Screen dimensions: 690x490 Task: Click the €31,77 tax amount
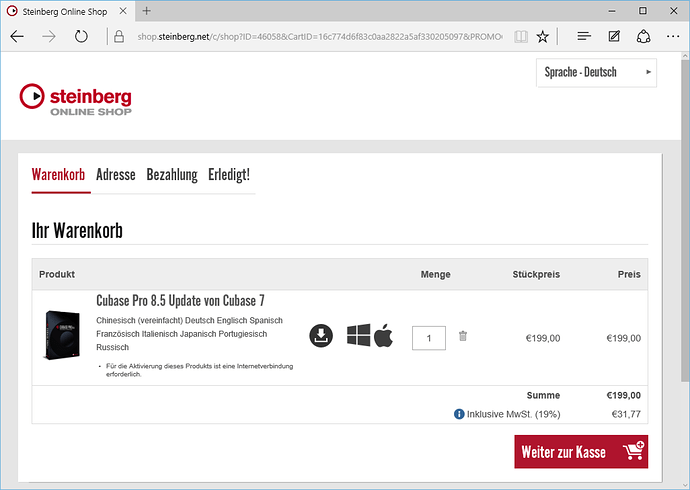(x=626, y=414)
